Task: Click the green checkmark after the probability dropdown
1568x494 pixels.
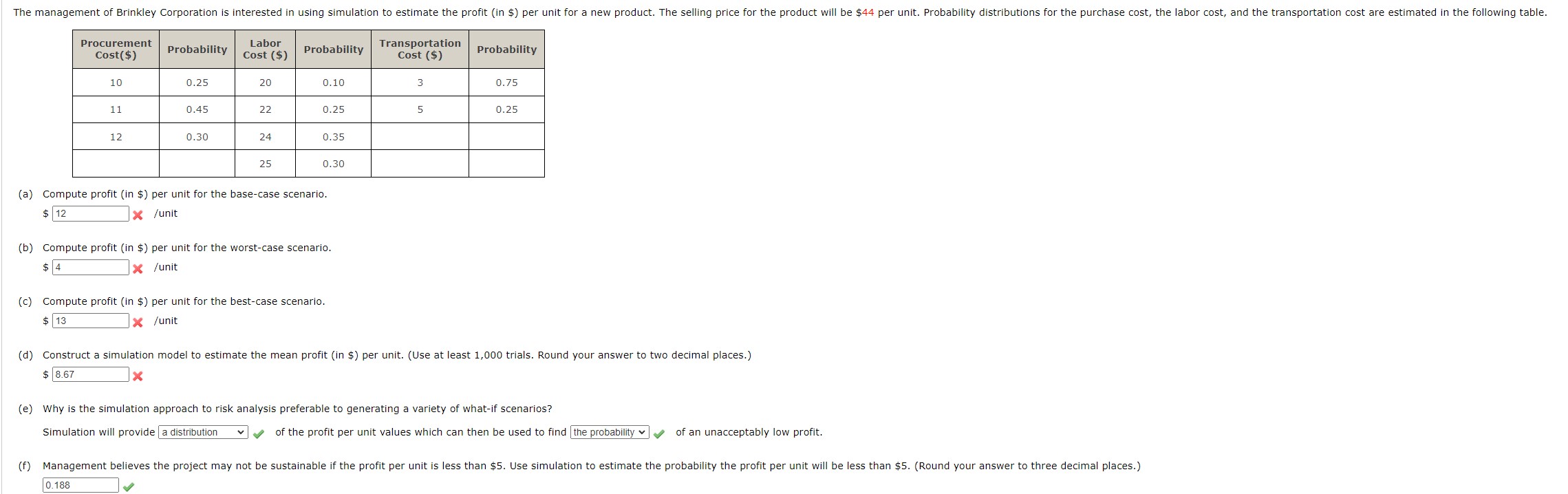Action: (x=658, y=433)
